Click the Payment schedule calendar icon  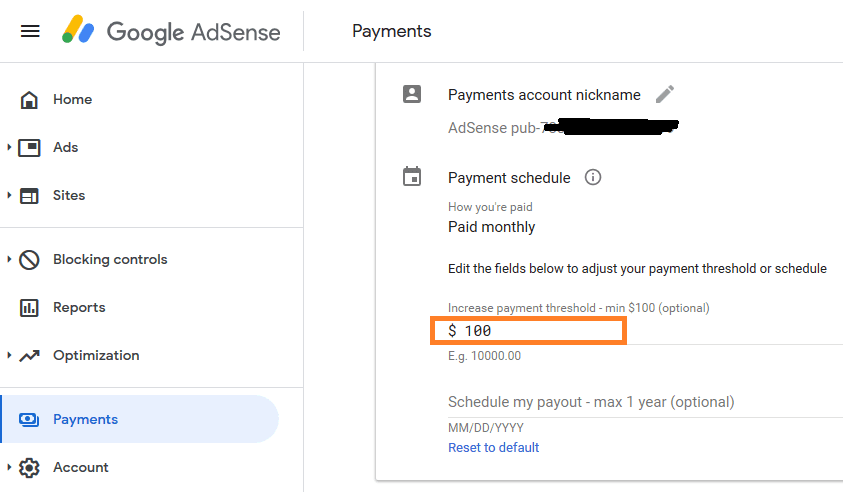click(x=412, y=176)
